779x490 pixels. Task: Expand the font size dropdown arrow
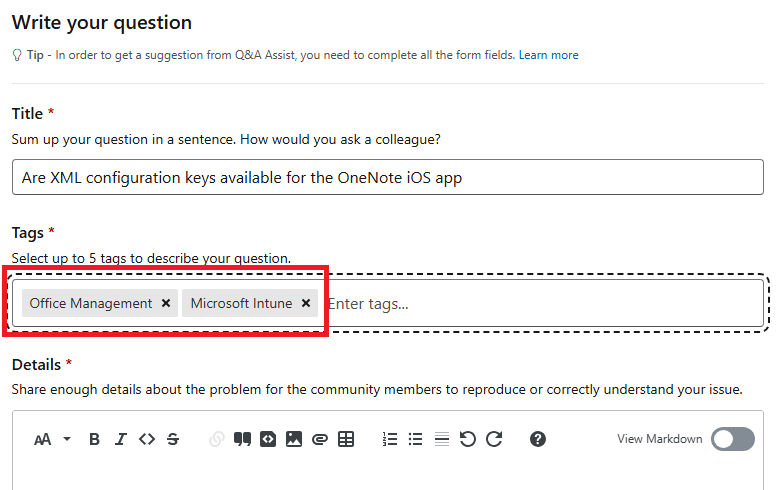(67, 439)
